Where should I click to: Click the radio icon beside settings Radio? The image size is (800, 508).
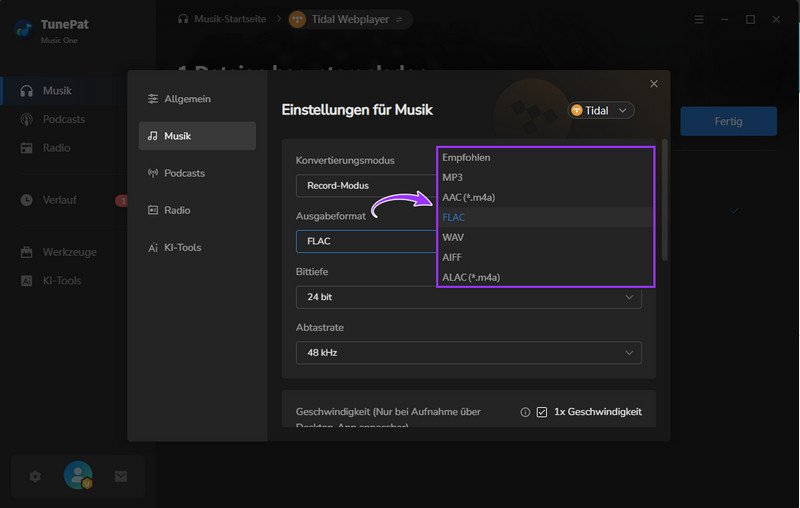pyautogui.click(x=153, y=210)
